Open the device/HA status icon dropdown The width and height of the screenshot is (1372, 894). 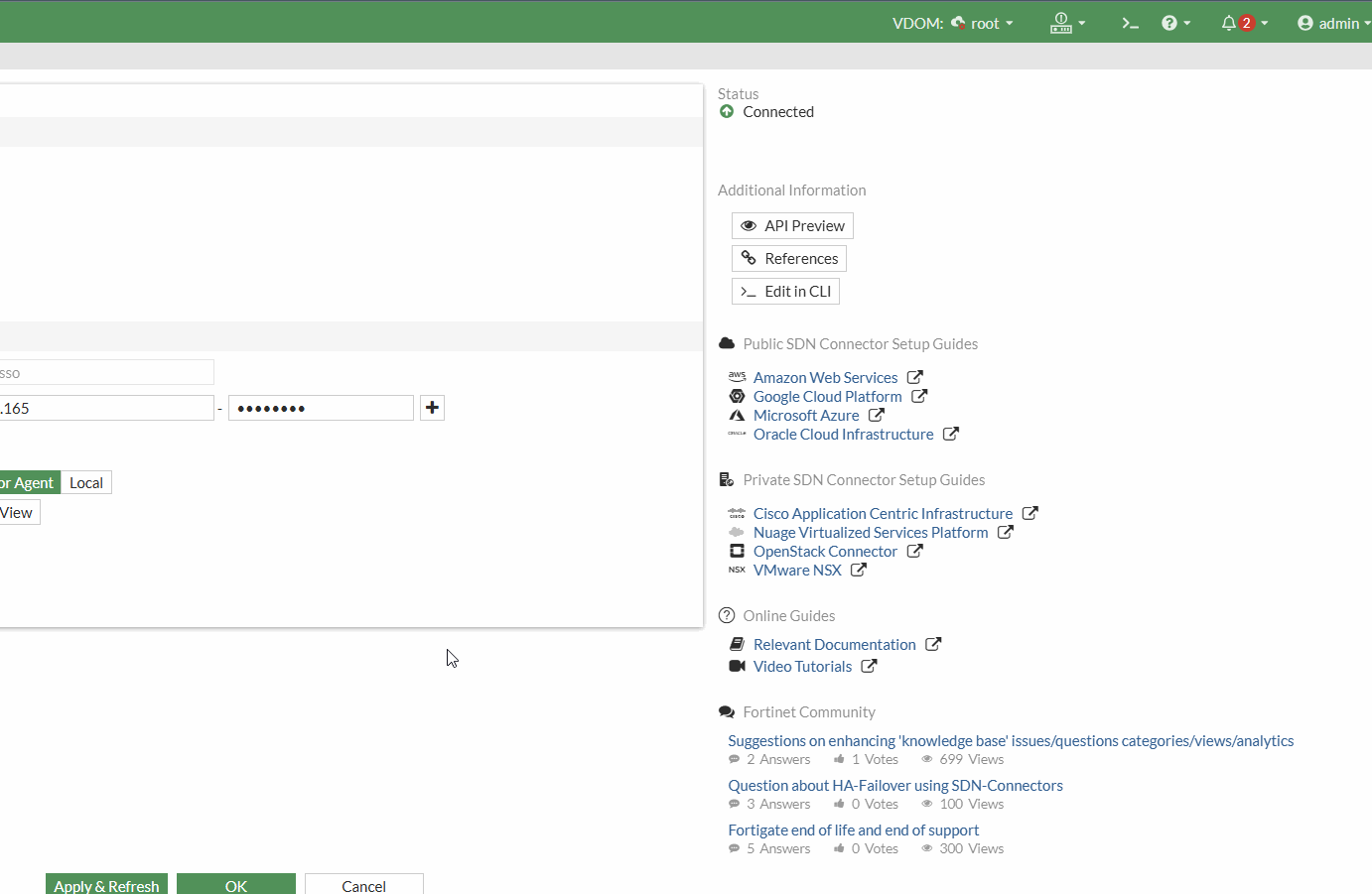[x=1067, y=23]
